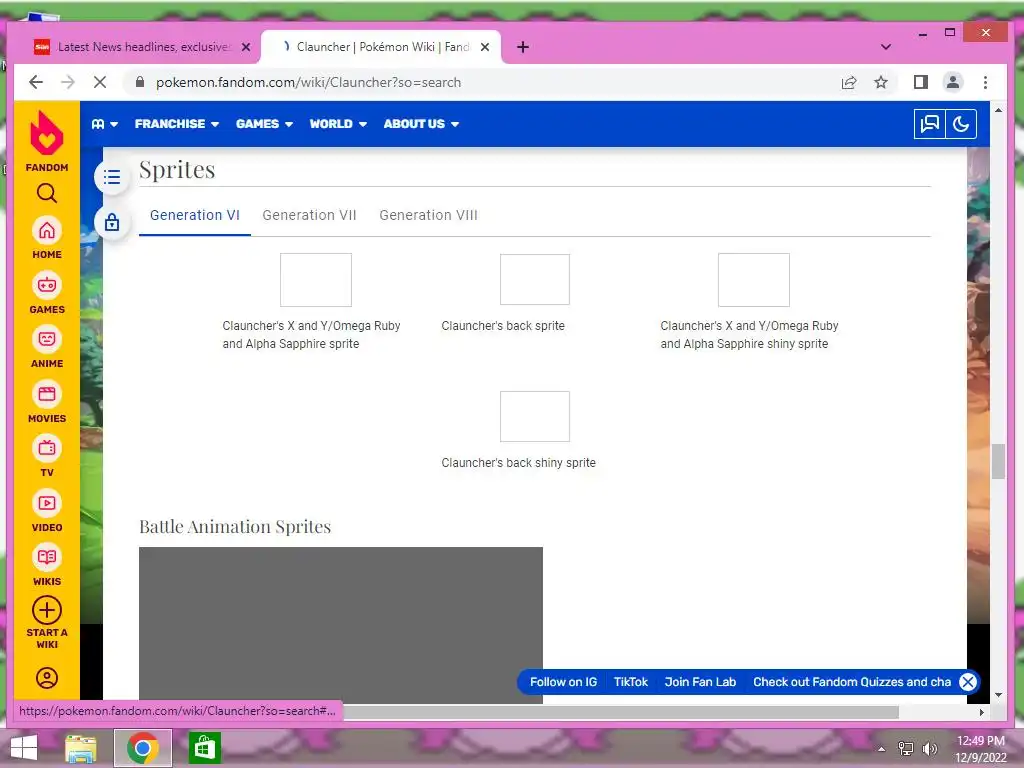This screenshot has width=1024, height=768.
Task: Switch to Generation VIII tab
Action: [428, 216]
